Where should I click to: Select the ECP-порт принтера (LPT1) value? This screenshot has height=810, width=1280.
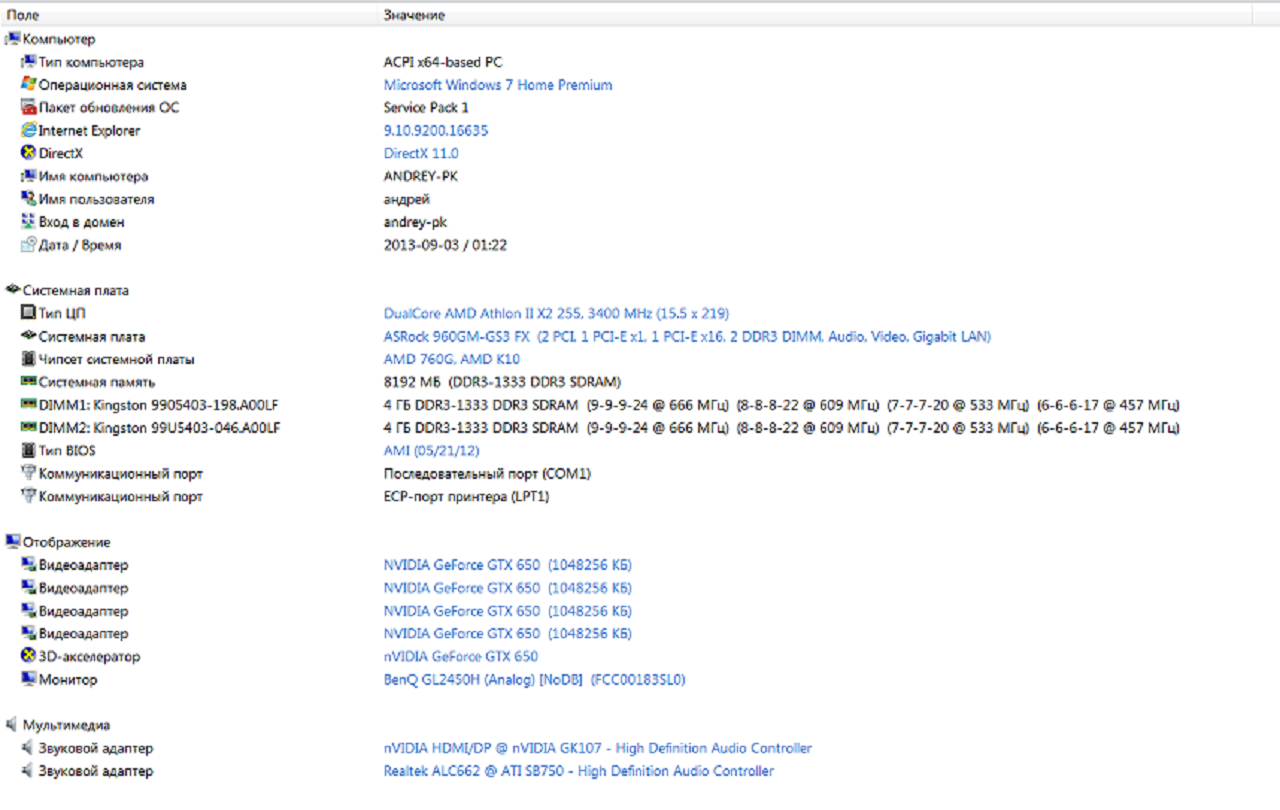(x=466, y=496)
